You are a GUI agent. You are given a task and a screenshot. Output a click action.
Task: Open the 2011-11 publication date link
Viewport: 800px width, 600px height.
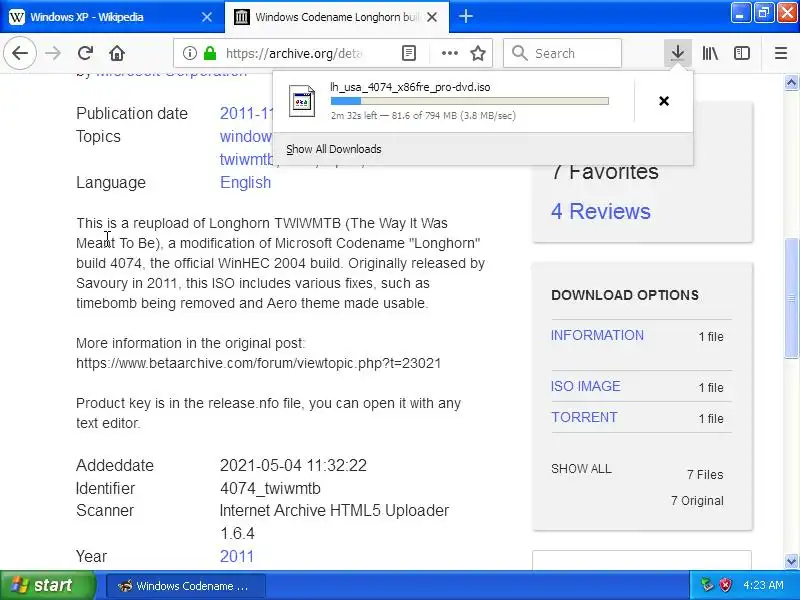[247, 113]
